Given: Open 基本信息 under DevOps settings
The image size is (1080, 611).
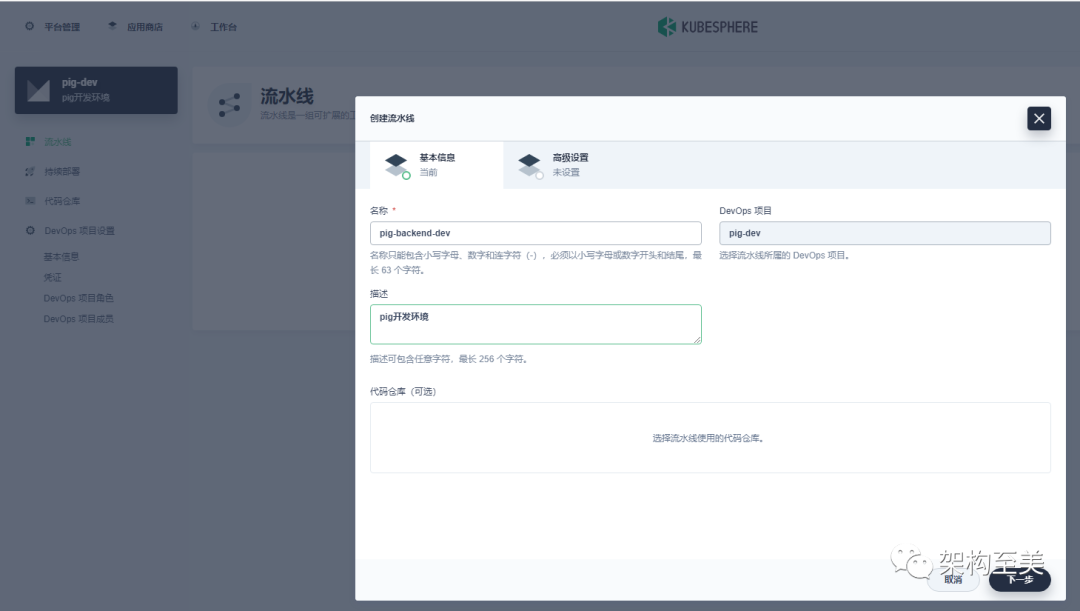Looking at the screenshot, I should [61, 256].
